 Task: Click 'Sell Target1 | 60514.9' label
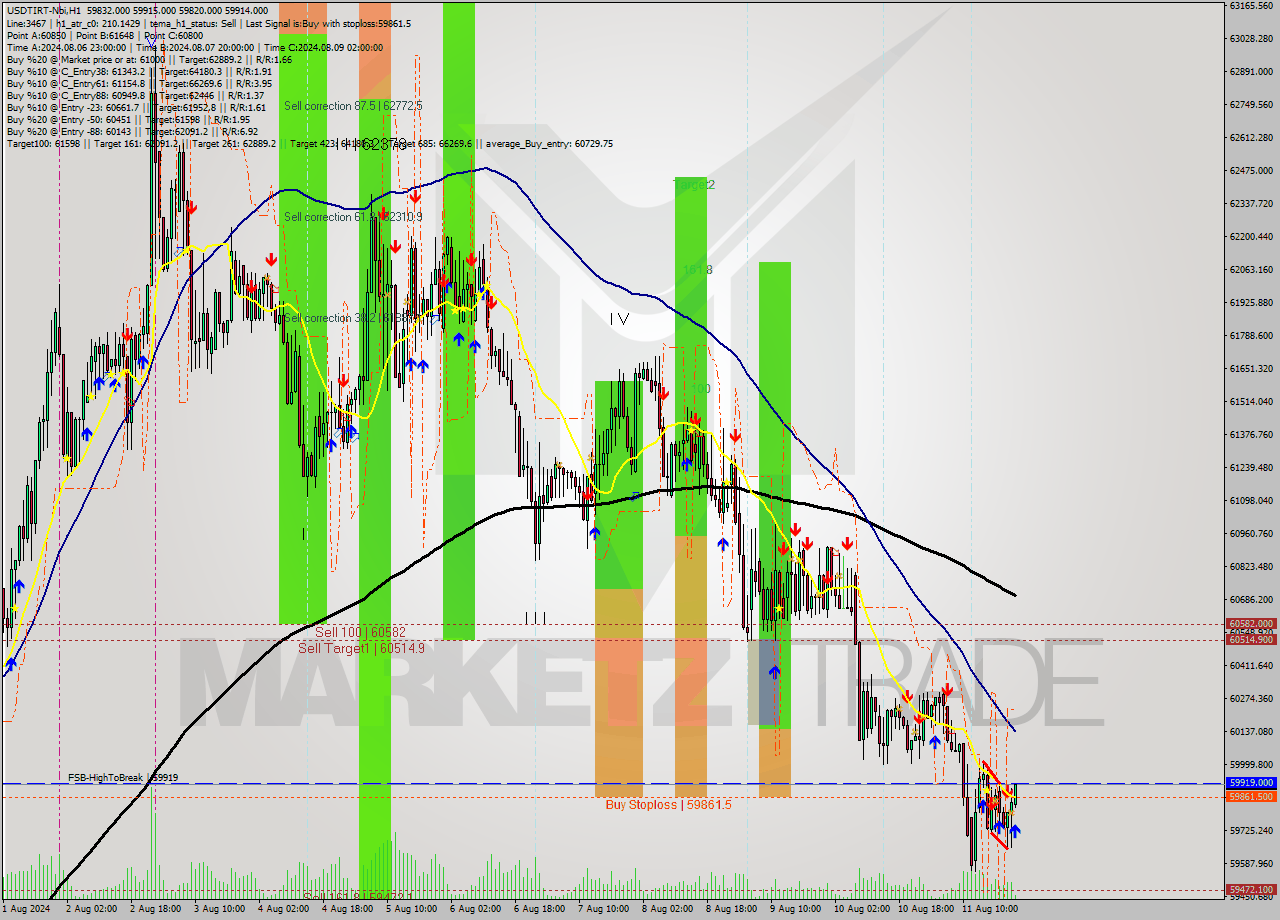pyautogui.click(x=361, y=648)
